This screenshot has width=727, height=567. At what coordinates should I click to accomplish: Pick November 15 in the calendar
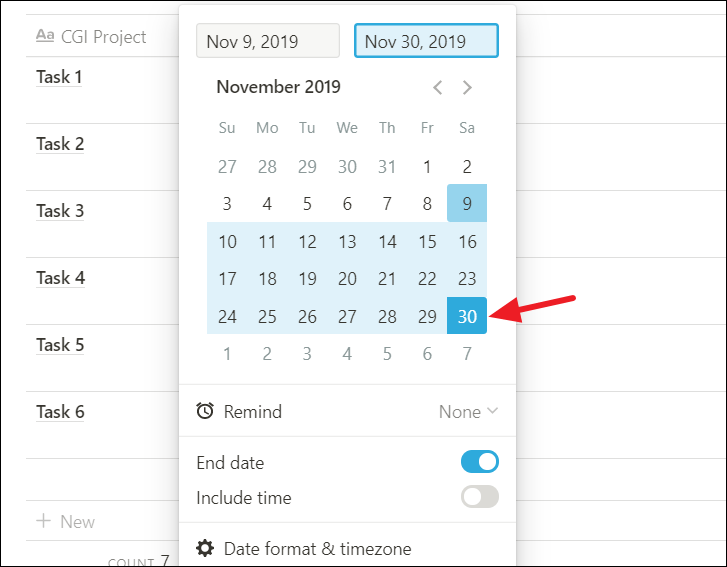(427, 242)
